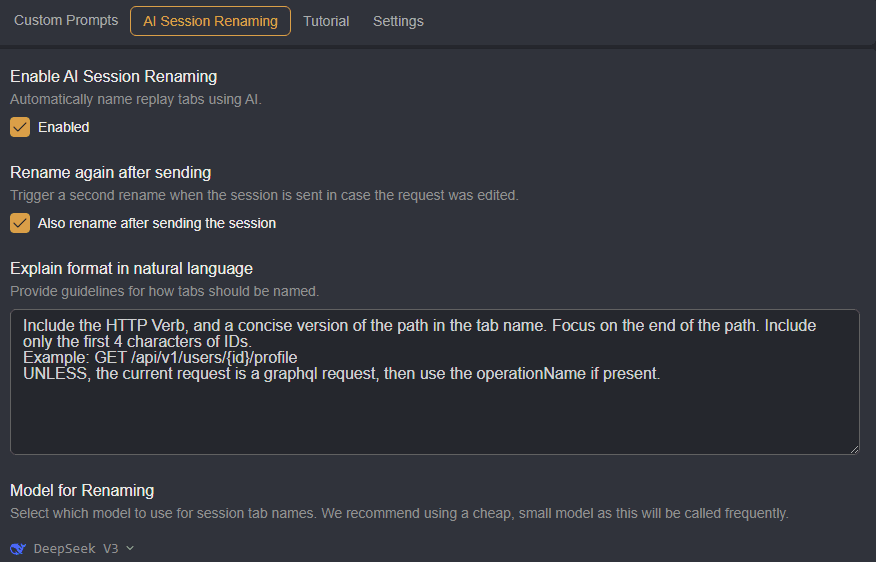Click the model recommendation description text
Viewport: 876px width, 562px height.
click(x=399, y=513)
